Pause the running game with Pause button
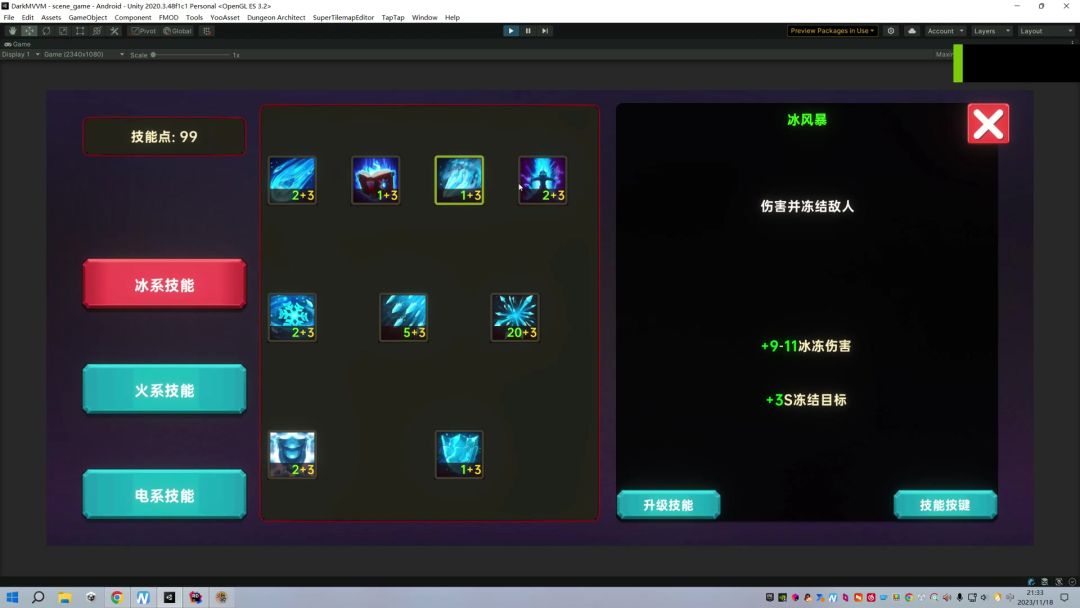This screenshot has width=1080, height=608. point(528,31)
